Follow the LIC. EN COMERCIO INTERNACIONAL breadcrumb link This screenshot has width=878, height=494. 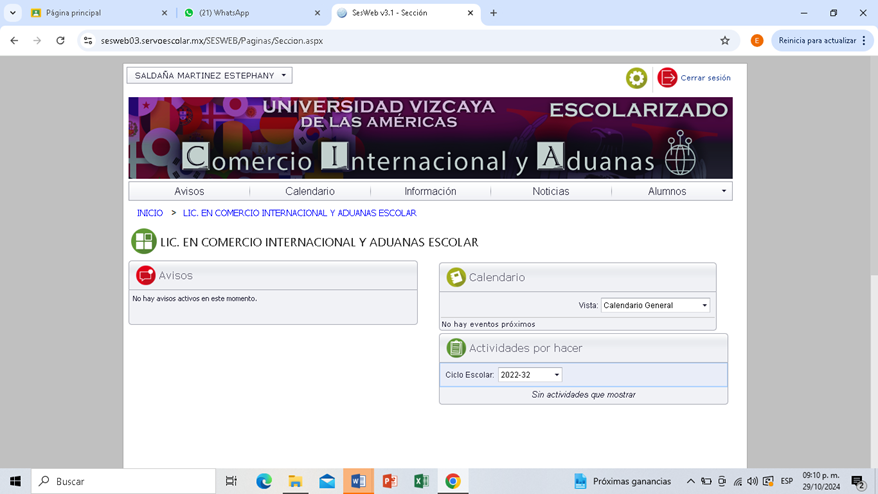point(300,213)
